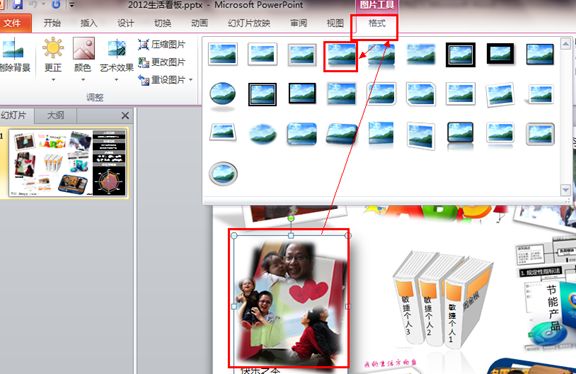Apply the red-highlighted soft edge rectangle style
Screen dimensions: 576x374
(341, 56)
